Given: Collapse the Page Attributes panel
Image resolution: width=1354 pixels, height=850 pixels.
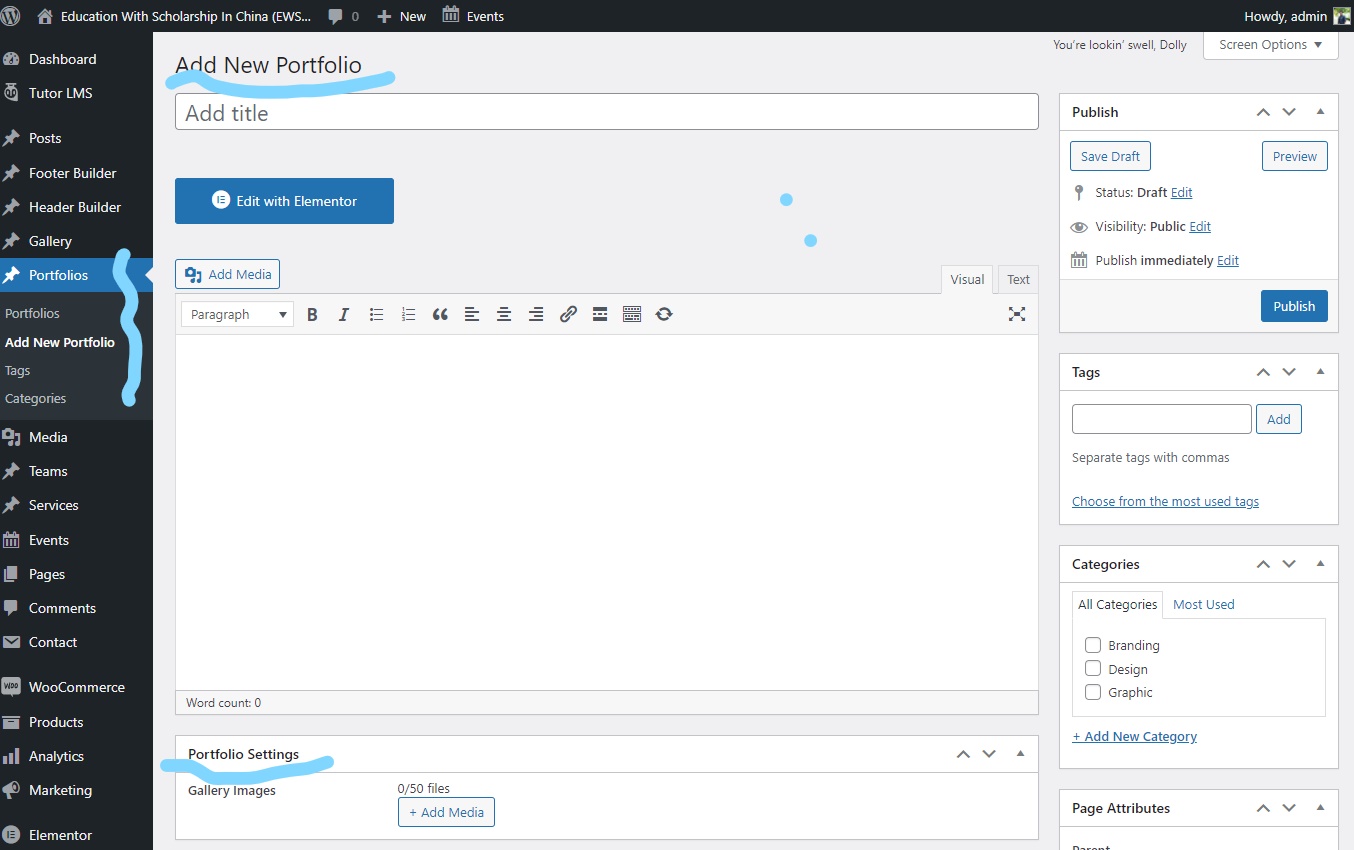Looking at the screenshot, I should 1320,808.
